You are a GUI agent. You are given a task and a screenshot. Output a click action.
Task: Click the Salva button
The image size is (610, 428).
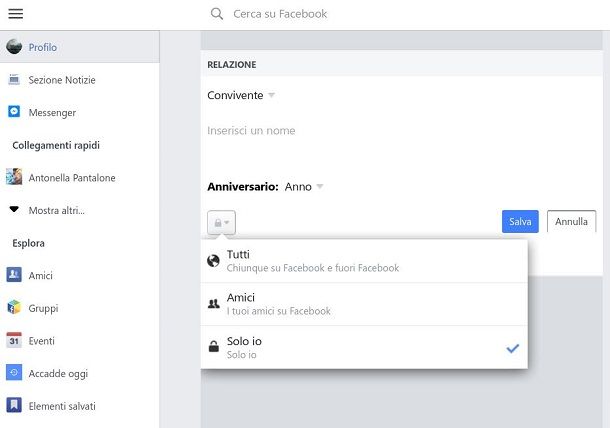pos(520,221)
